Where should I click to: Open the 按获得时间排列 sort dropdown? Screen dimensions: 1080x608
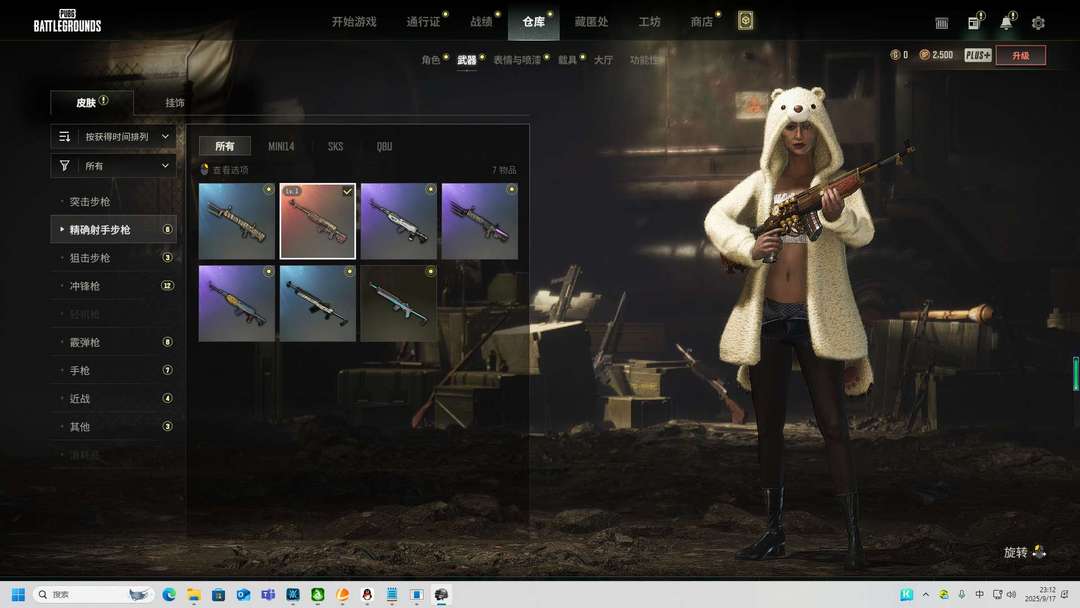(114, 137)
